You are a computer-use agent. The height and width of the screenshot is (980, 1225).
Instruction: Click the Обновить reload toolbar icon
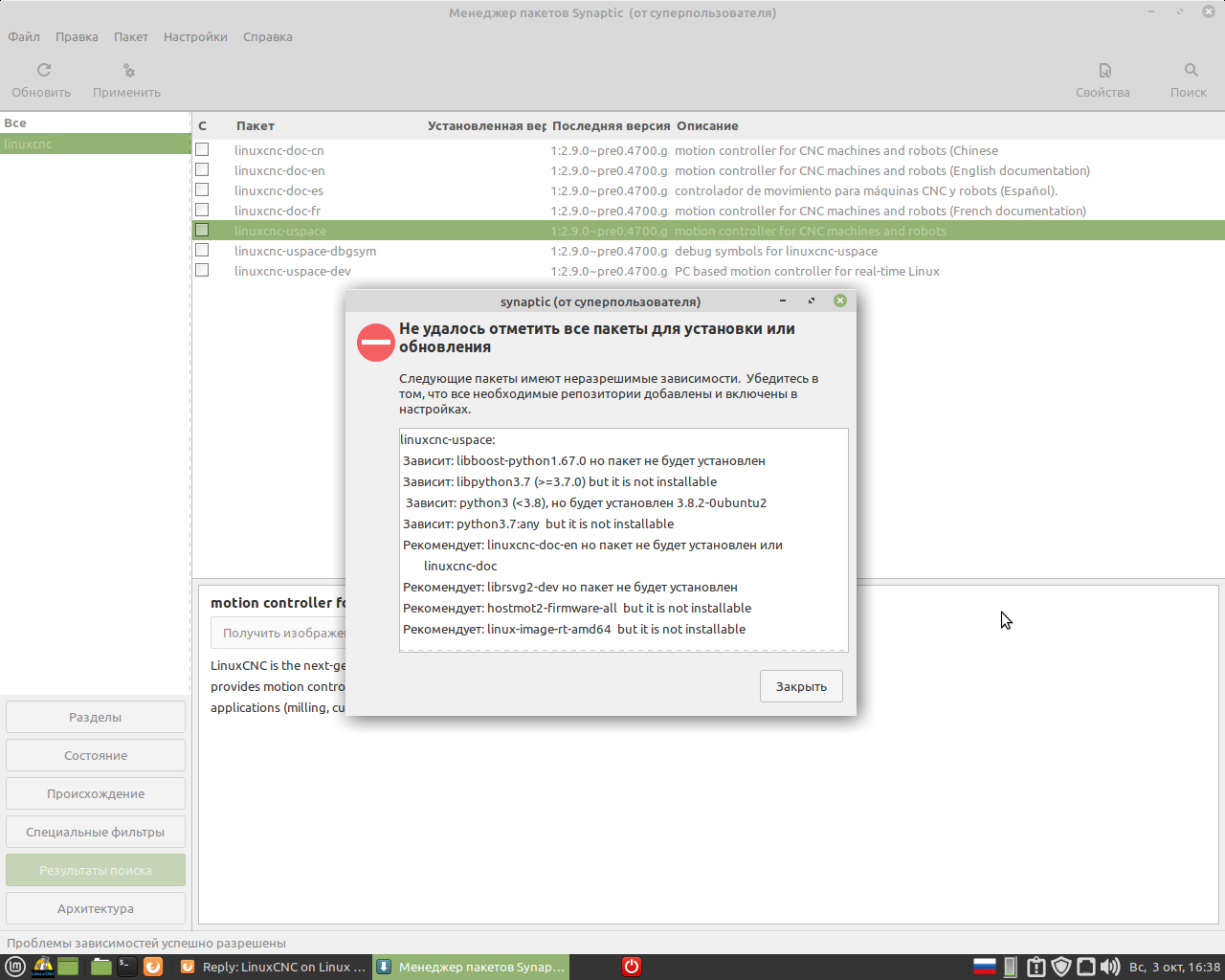click(43, 70)
